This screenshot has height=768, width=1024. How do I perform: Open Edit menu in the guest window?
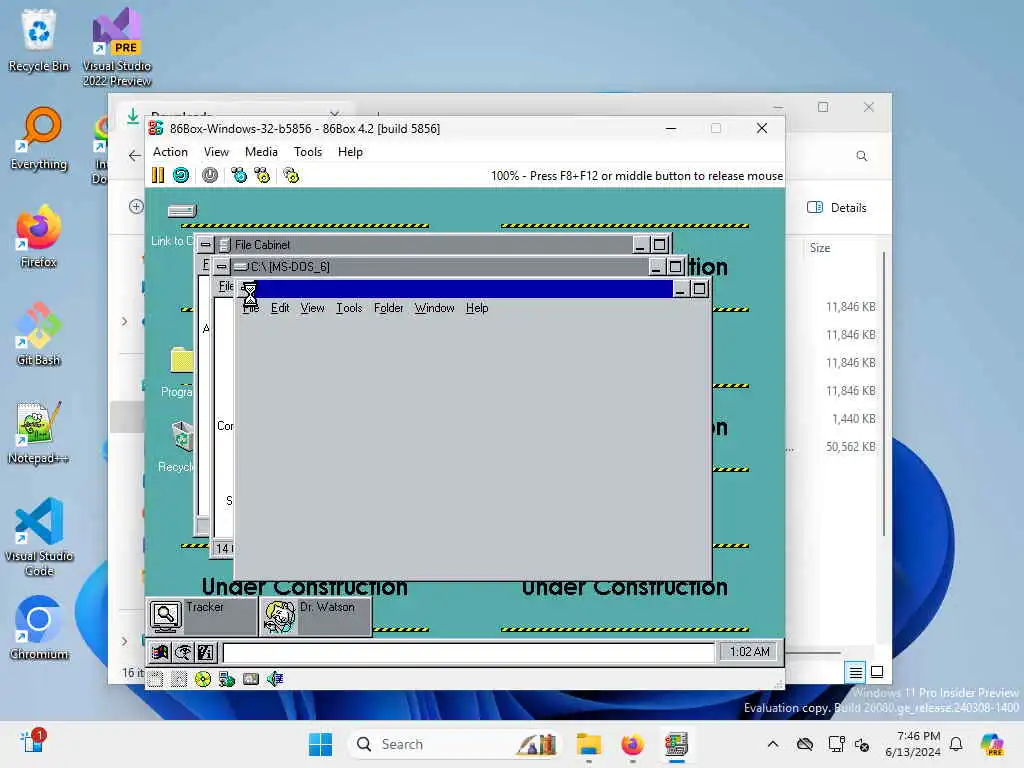coord(280,308)
